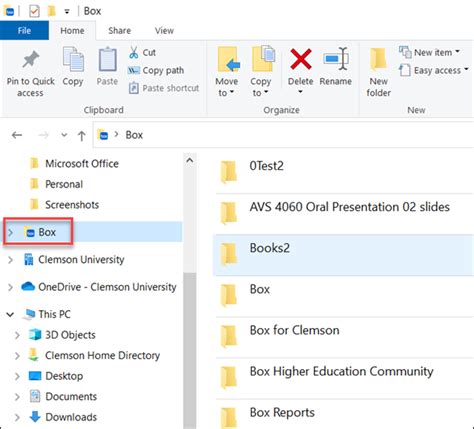Open the Customize Quick Access Toolbar dropdown
The image size is (474, 429).
click(67, 11)
